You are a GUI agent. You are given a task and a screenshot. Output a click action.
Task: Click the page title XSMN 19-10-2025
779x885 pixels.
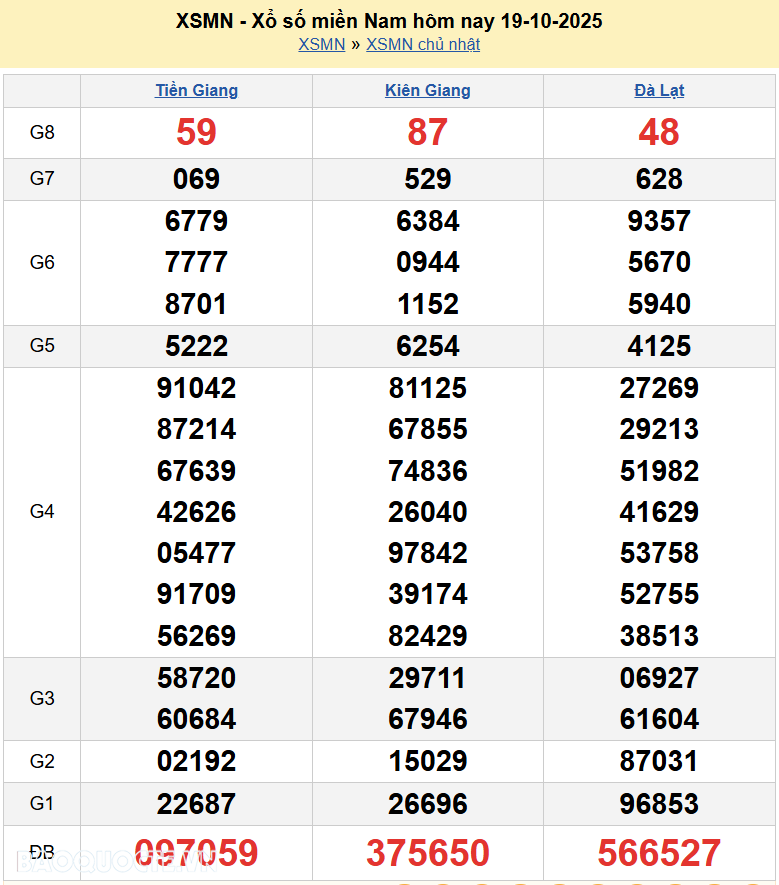(x=389, y=21)
